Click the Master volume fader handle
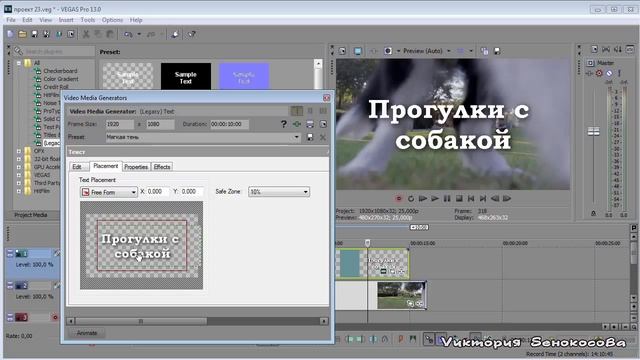 point(593,131)
